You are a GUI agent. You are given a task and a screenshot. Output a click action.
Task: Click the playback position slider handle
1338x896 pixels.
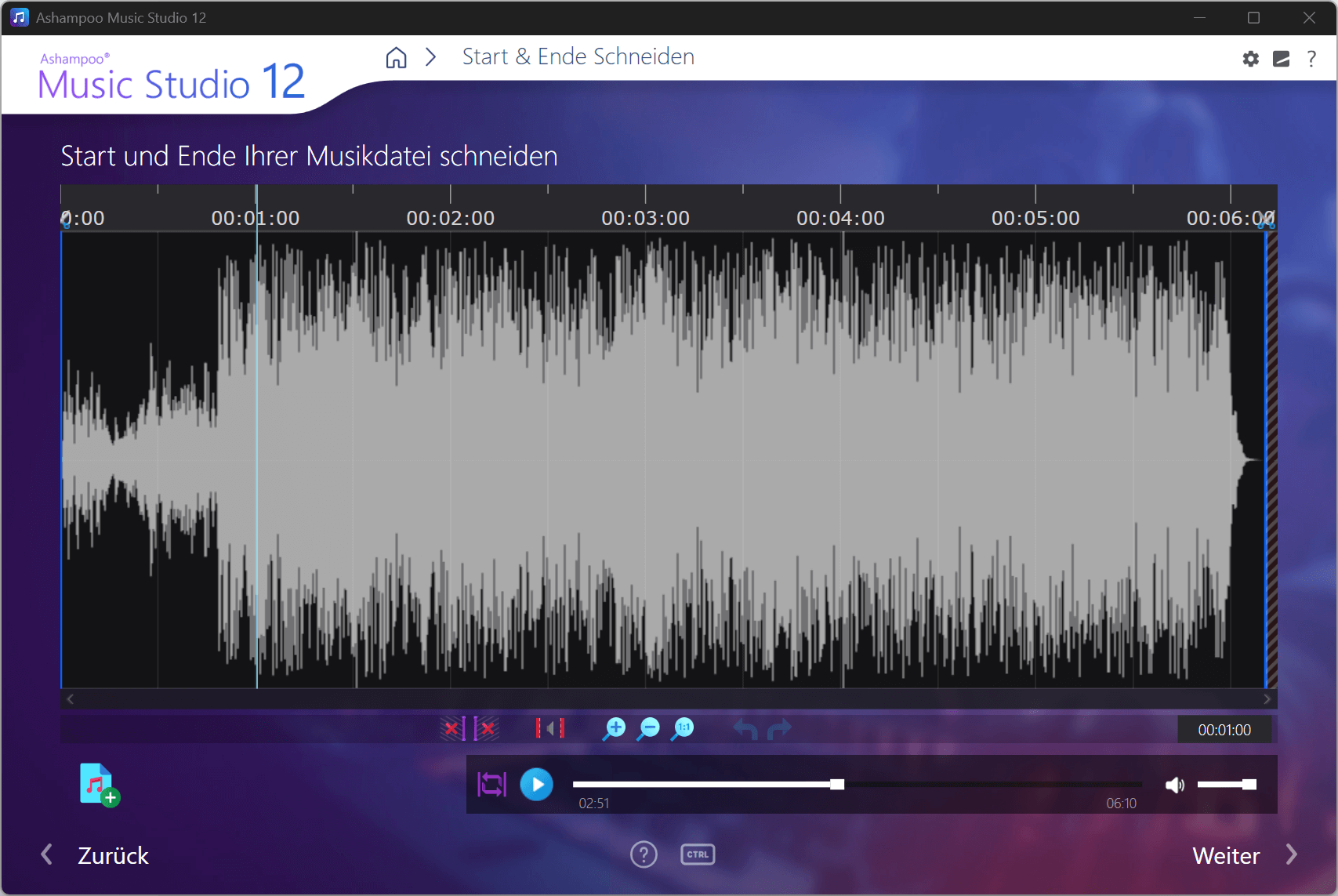(x=837, y=785)
